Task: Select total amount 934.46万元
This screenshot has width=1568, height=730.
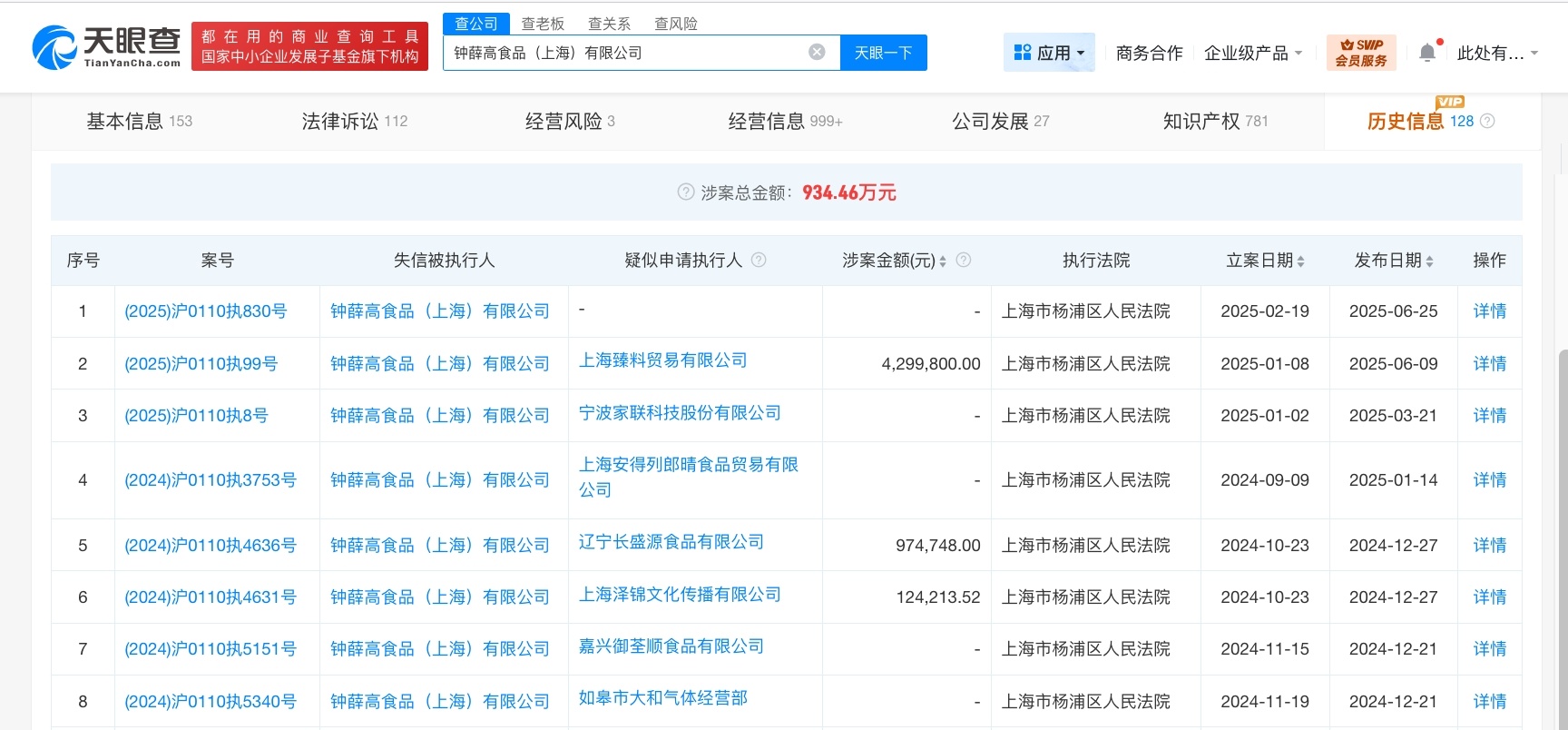Action: coord(849,192)
